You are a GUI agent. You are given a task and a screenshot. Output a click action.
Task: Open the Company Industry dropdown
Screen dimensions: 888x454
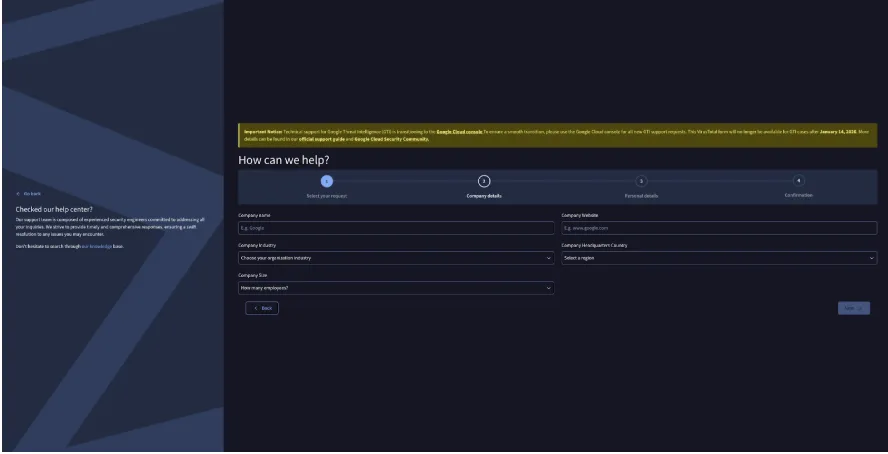click(x=396, y=258)
